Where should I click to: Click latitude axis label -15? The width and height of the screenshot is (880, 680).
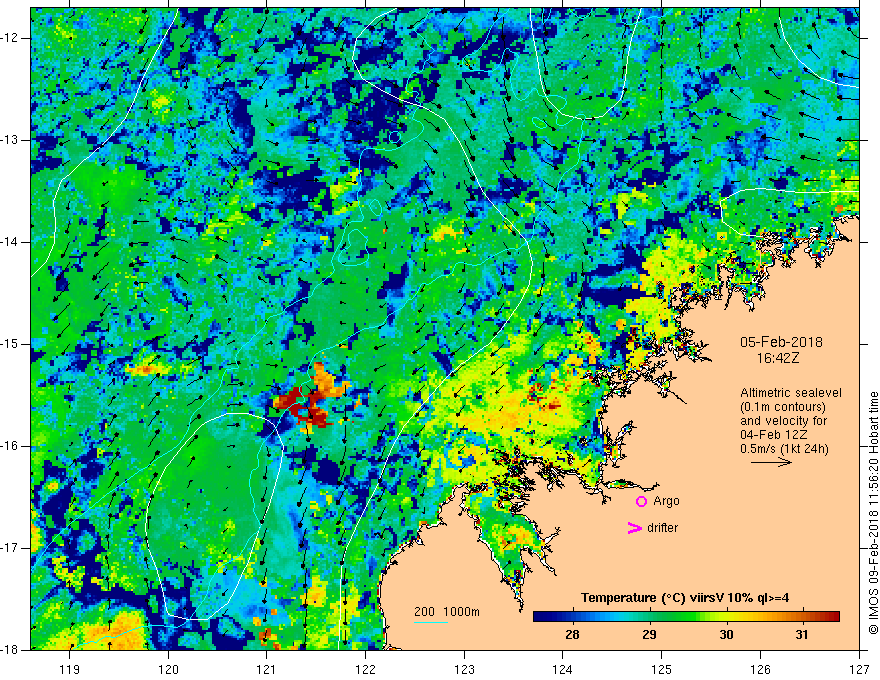[10, 344]
